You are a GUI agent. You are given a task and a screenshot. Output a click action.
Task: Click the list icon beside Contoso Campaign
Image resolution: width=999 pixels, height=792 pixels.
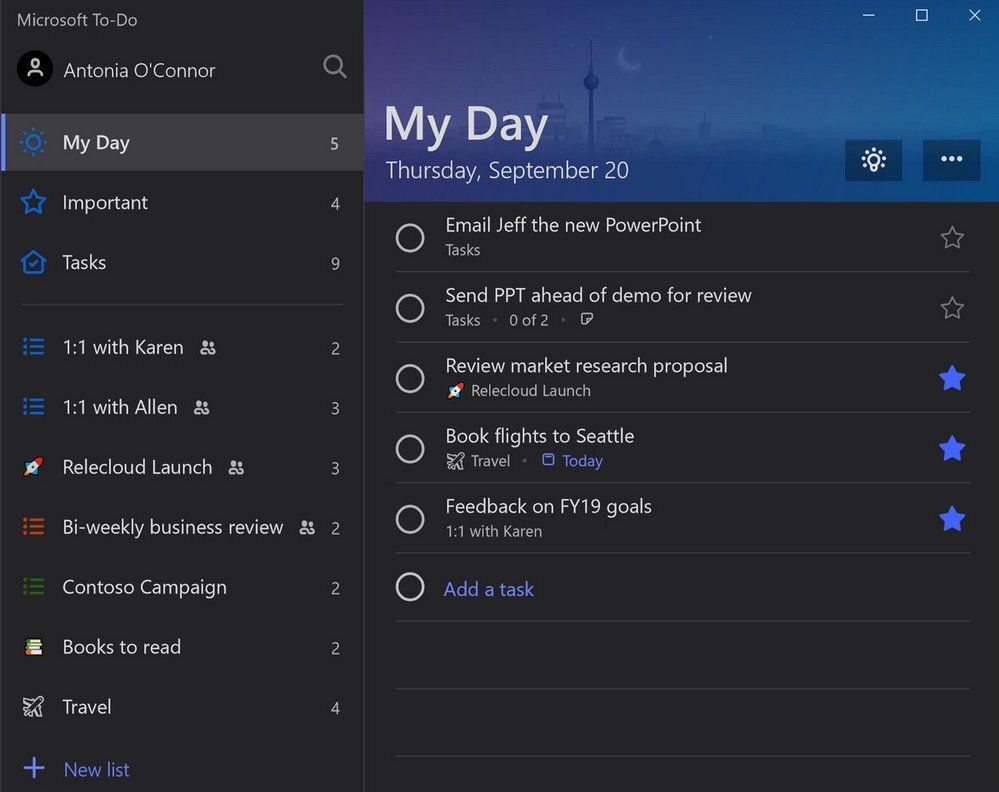point(33,587)
